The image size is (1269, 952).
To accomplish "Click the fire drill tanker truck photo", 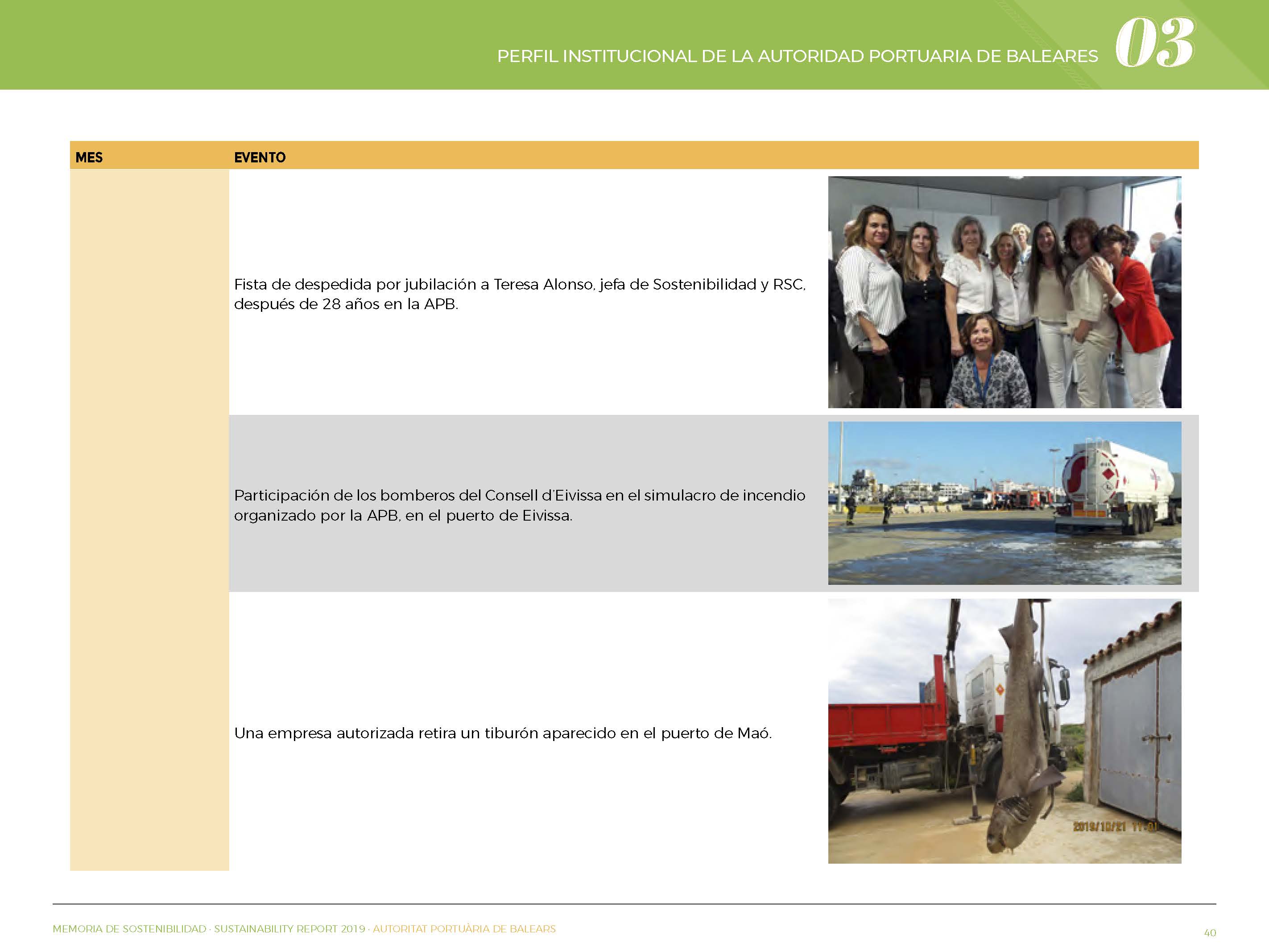I will pyautogui.click(x=1004, y=503).
